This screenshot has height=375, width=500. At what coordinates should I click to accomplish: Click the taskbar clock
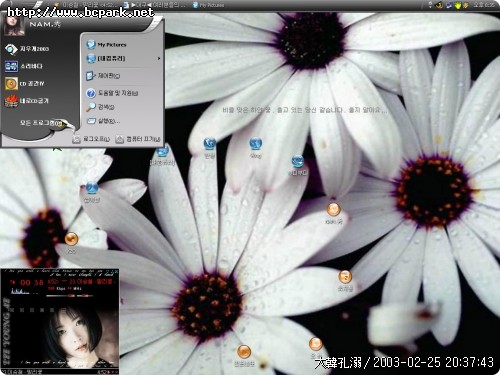click(484, 5)
